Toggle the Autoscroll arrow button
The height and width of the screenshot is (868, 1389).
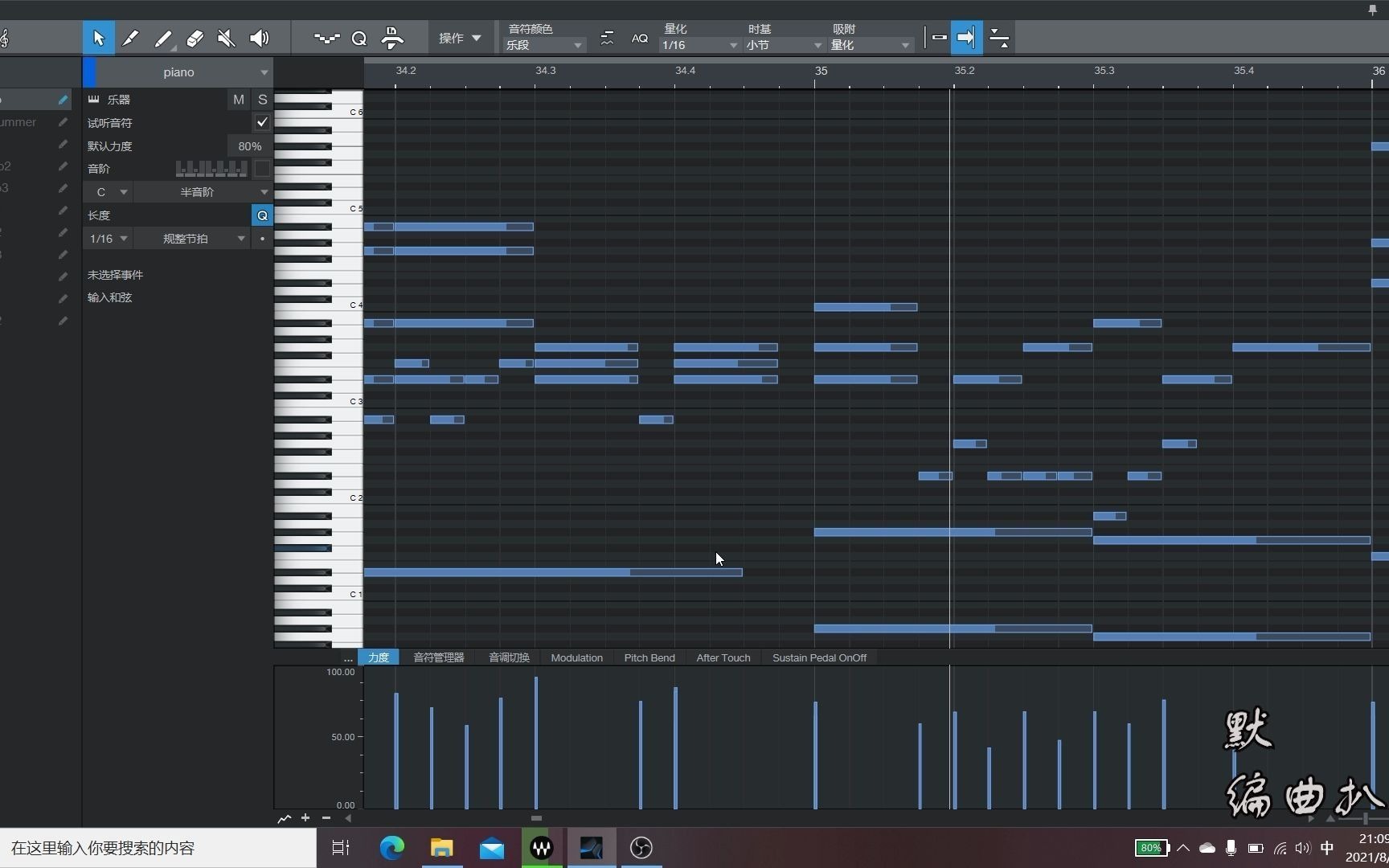[x=966, y=37]
